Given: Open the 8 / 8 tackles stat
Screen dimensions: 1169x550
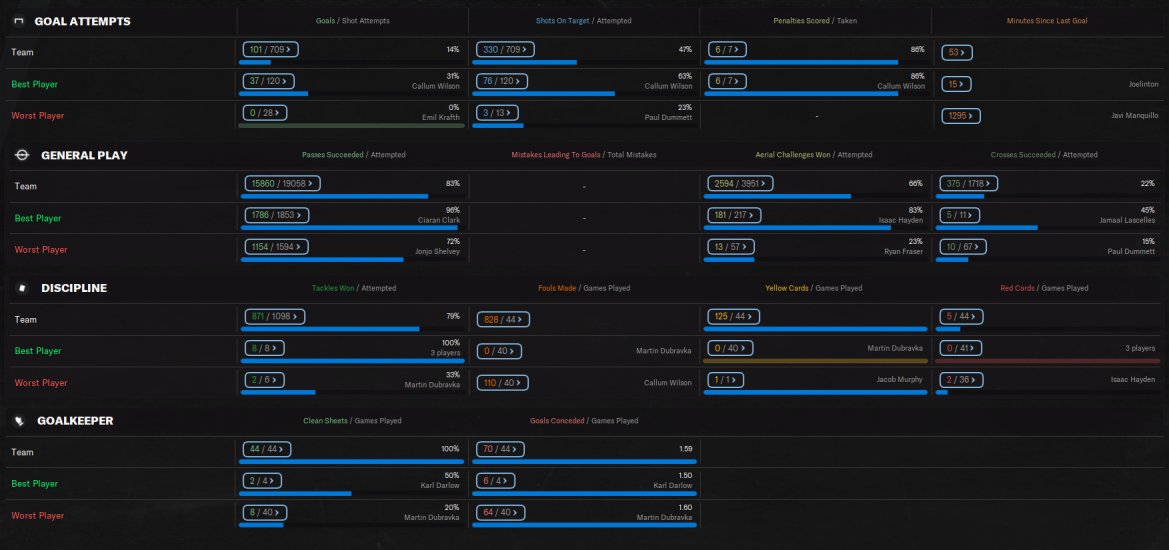Looking at the screenshot, I should 265,348.
